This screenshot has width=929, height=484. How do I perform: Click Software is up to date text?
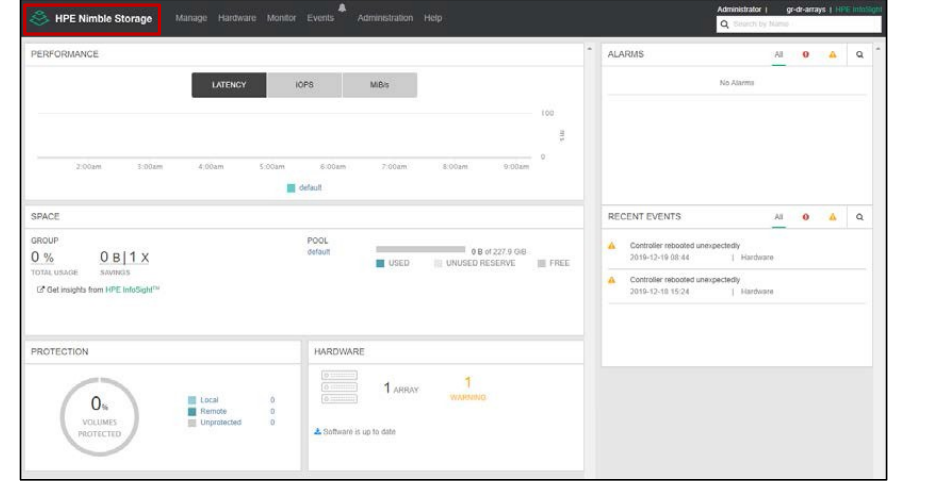coord(359,431)
